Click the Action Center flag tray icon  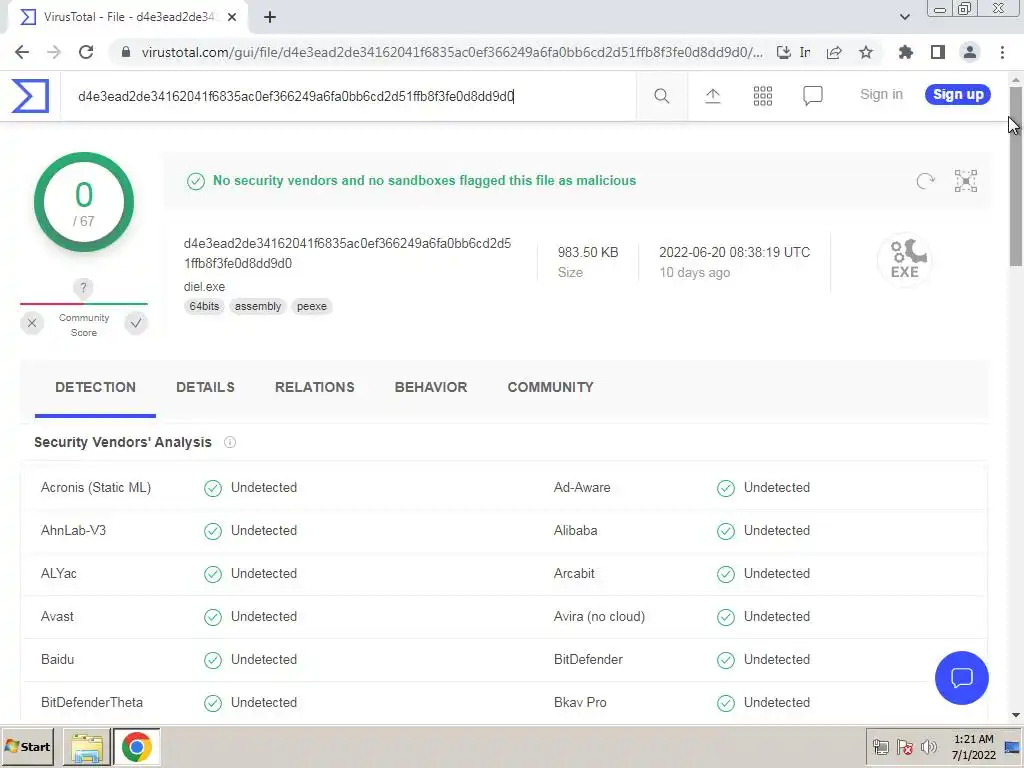point(904,747)
